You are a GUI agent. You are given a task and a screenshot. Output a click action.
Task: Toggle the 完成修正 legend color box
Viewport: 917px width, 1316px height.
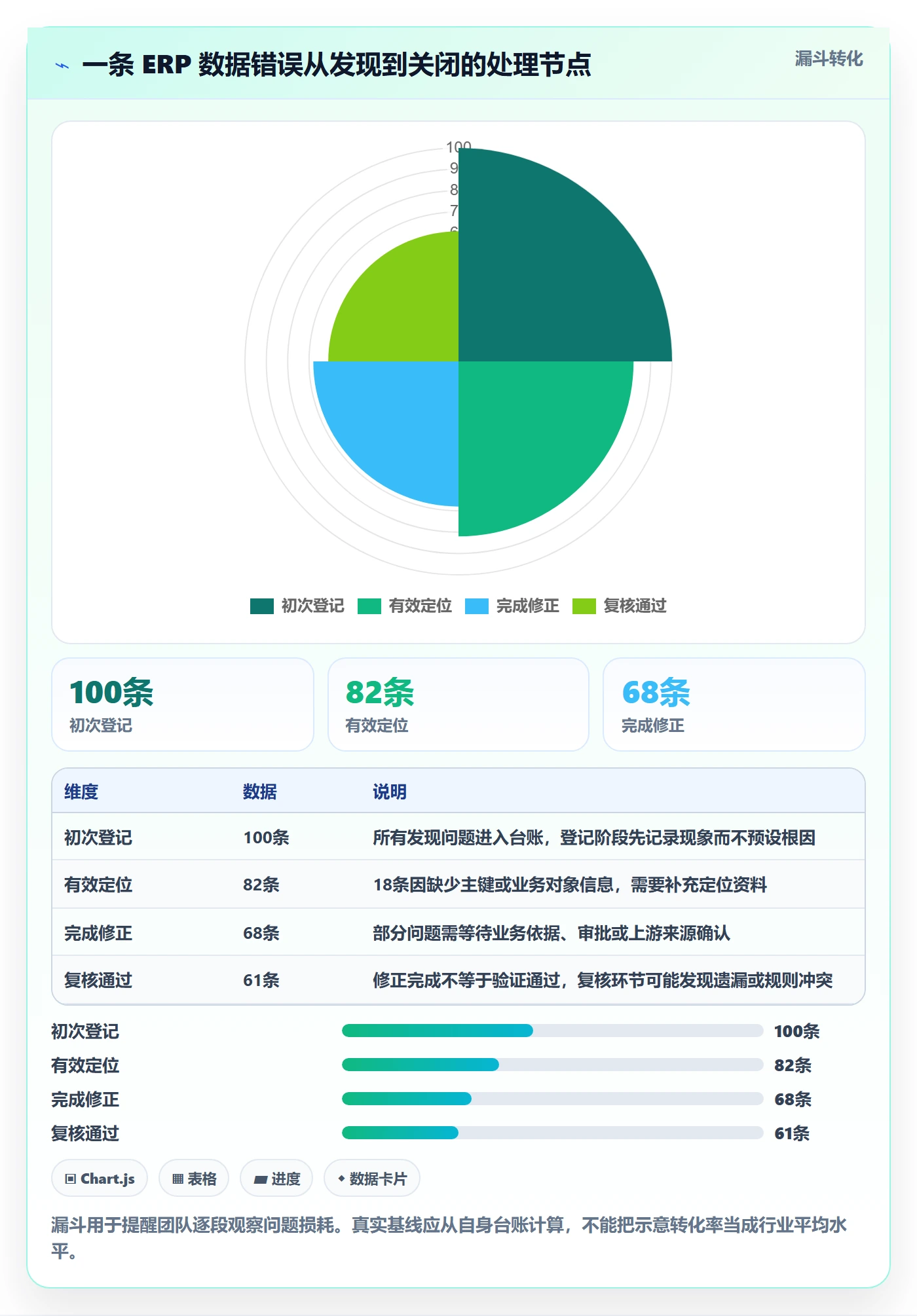(476, 606)
